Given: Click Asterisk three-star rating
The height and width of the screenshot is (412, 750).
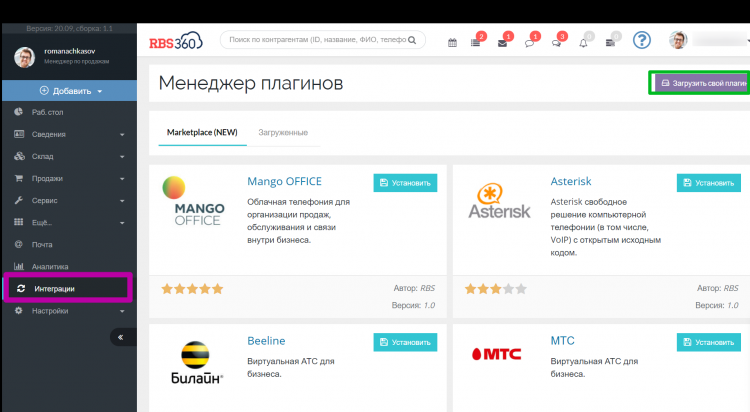Looking at the screenshot, I should (x=496, y=289).
